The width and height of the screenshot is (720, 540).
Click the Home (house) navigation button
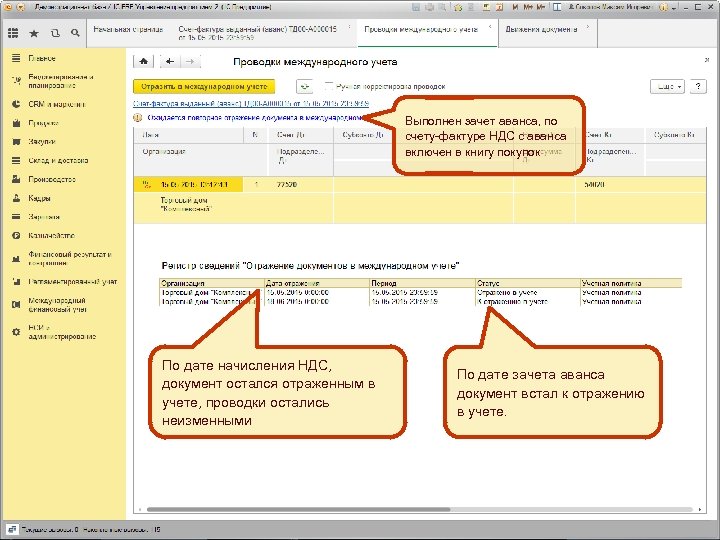[144, 61]
